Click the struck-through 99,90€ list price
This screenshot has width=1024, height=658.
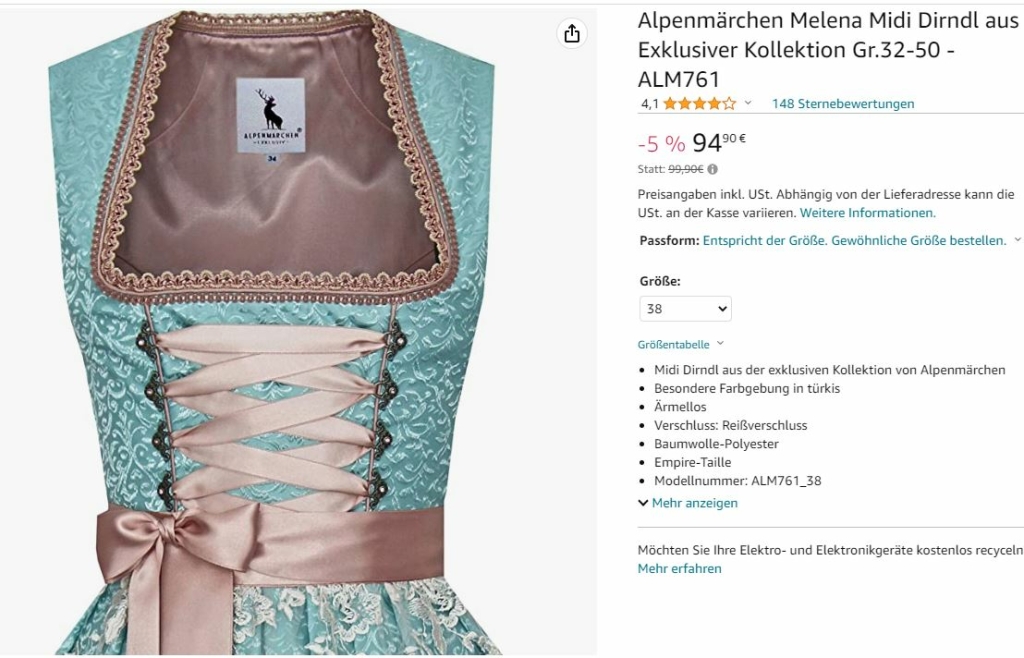[x=686, y=169]
